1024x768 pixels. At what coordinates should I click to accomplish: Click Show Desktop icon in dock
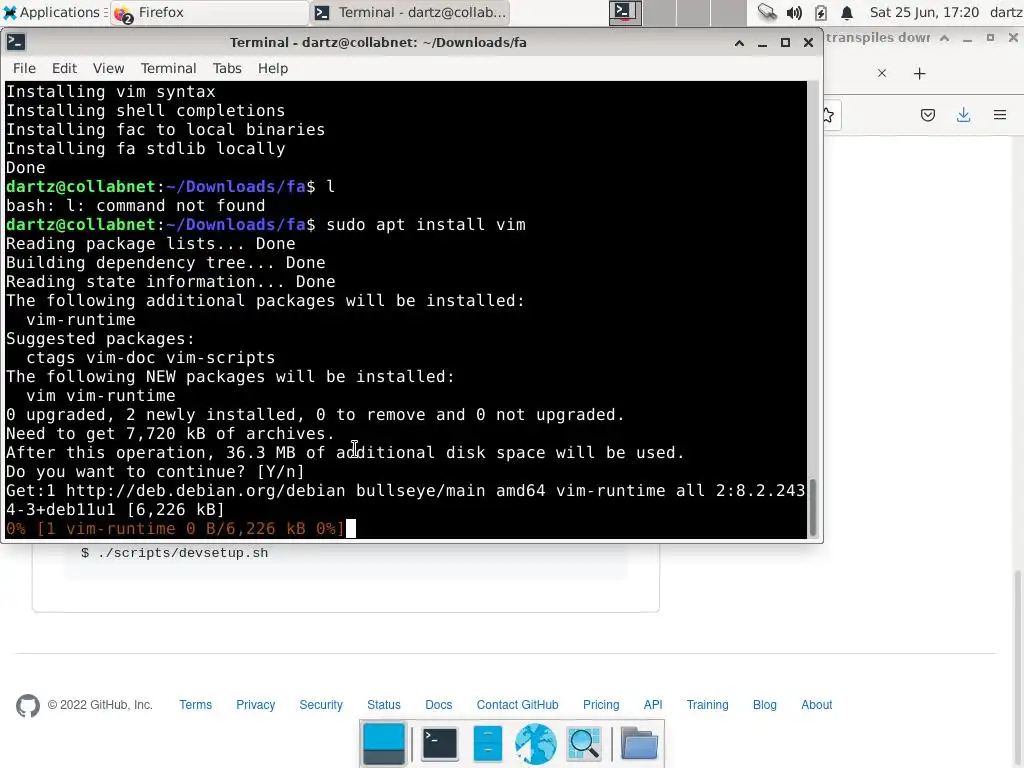(x=383, y=744)
